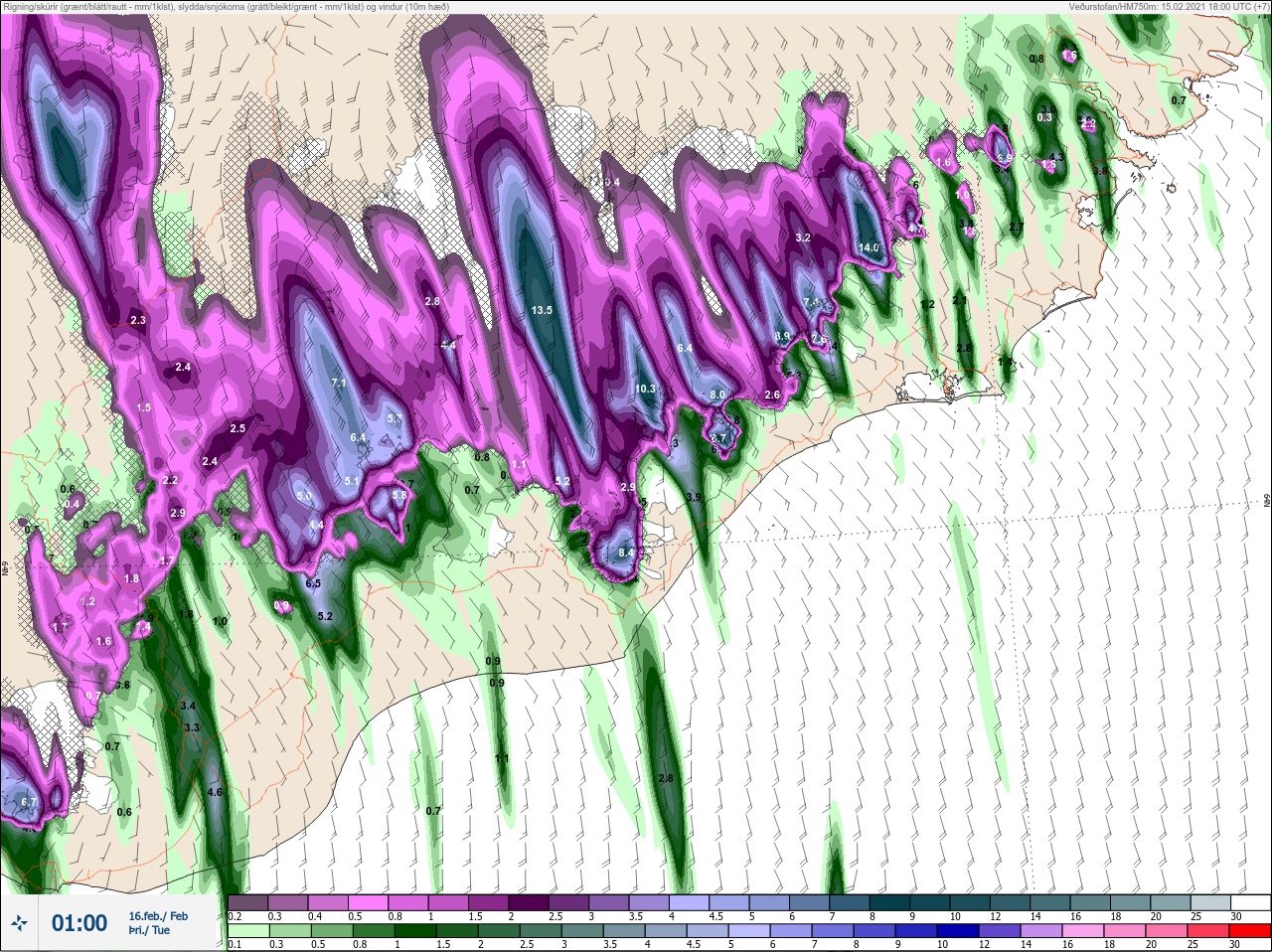Screen dimensions: 1272x952
Task: Click the 3.9 precipitation value on the map
Action: pyautogui.click(x=694, y=497)
